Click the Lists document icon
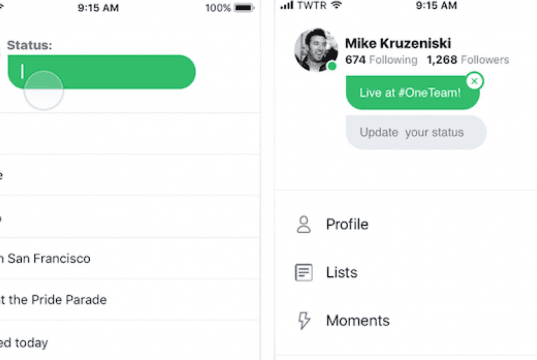537x360 pixels. (303, 273)
